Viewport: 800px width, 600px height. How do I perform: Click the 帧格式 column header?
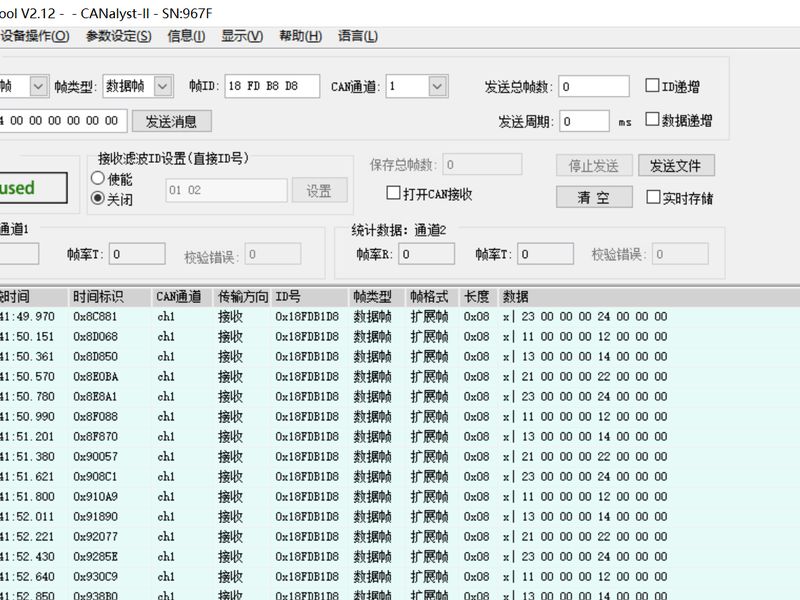pos(433,297)
